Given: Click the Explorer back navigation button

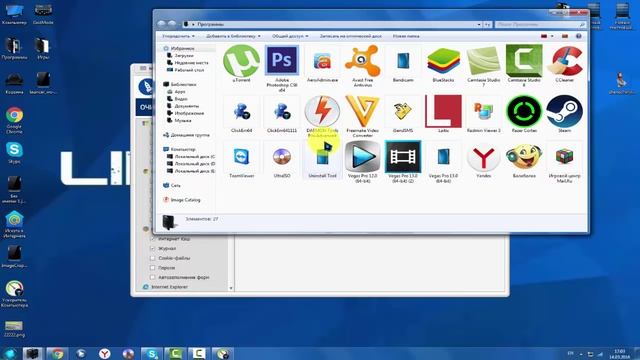Looking at the screenshot, I should pyautogui.click(x=162, y=24).
